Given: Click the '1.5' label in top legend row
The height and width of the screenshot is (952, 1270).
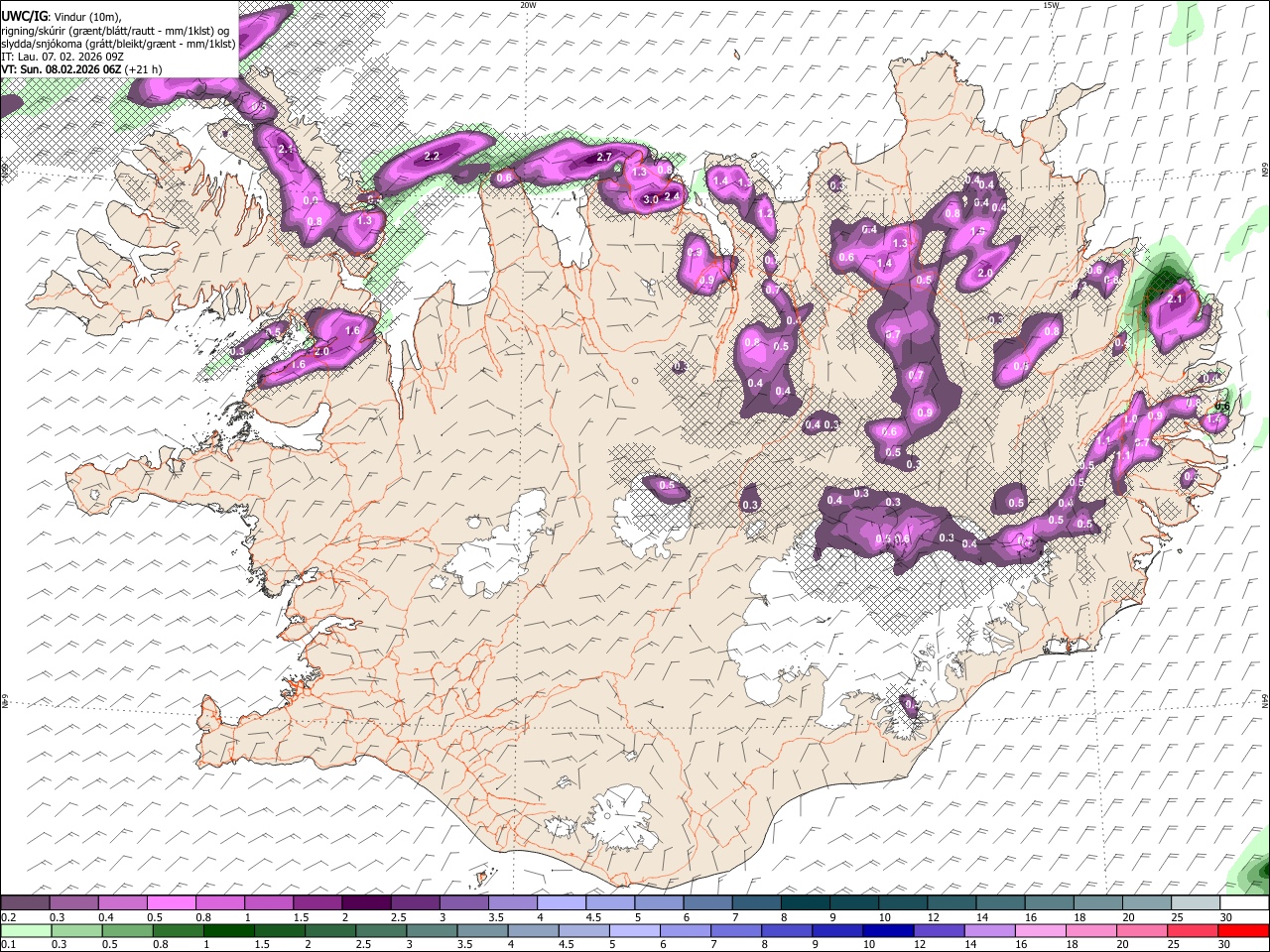Looking at the screenshot, I should point(301,917).
